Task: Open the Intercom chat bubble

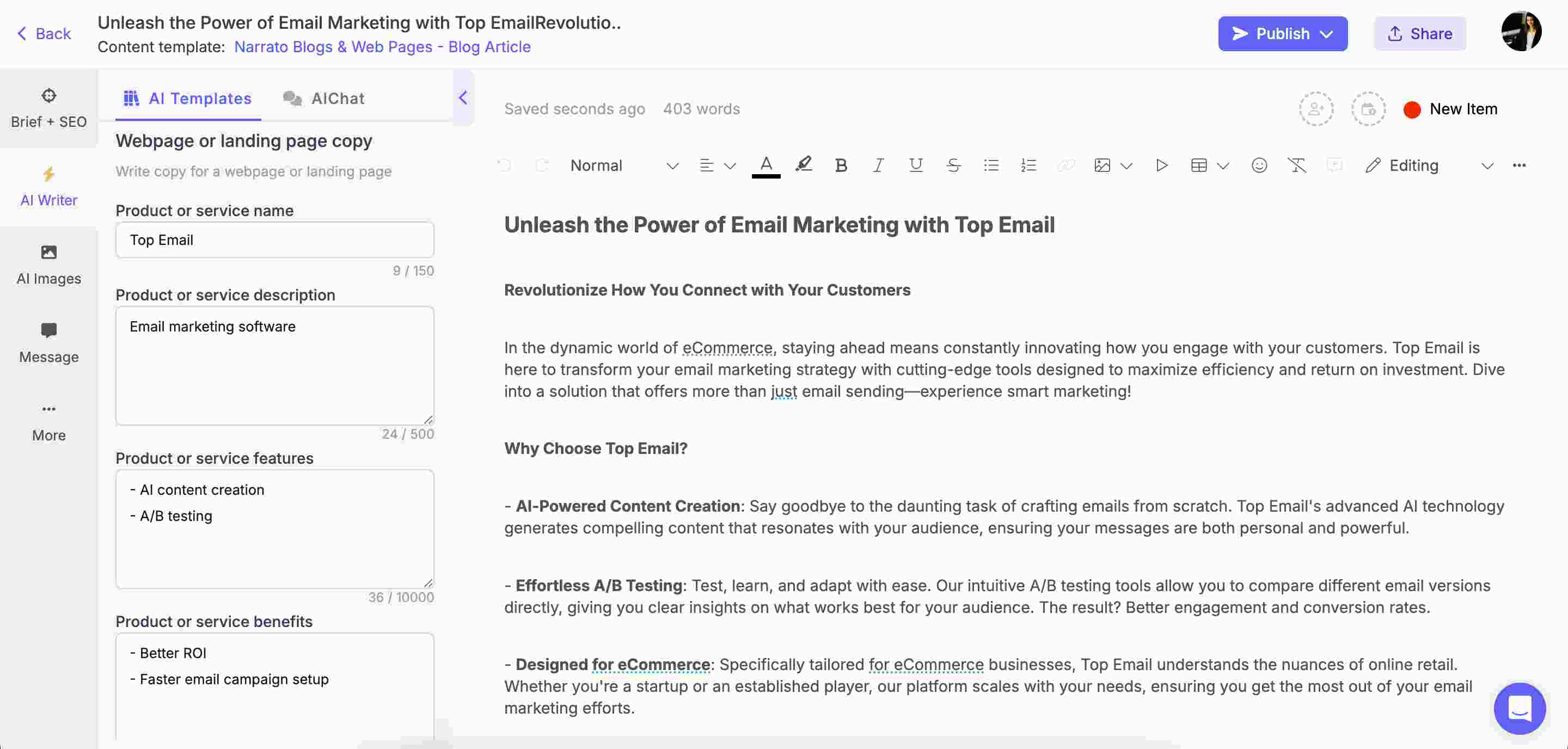Action: tap(1520, 708)
